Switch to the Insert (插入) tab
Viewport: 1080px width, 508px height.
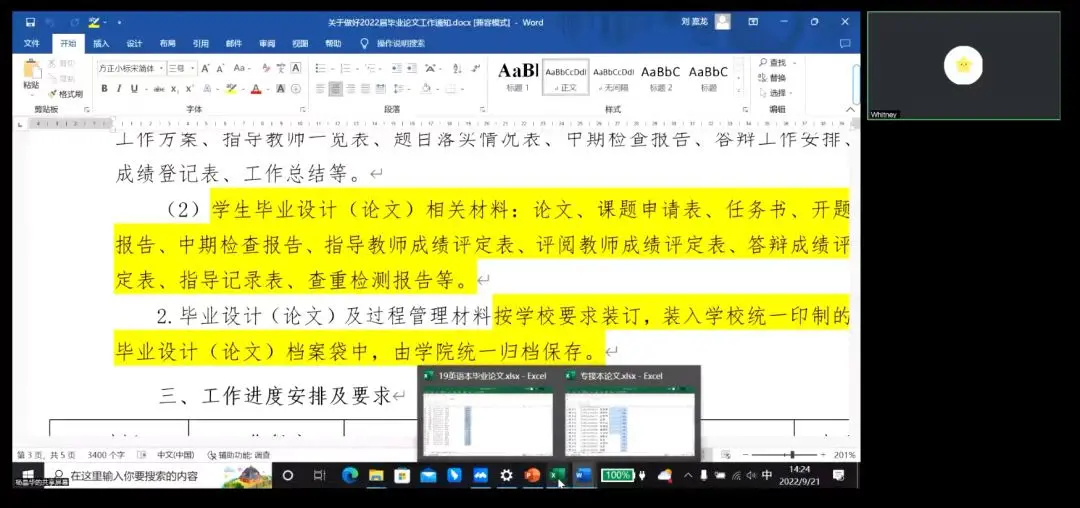click(x=101, y=43)
